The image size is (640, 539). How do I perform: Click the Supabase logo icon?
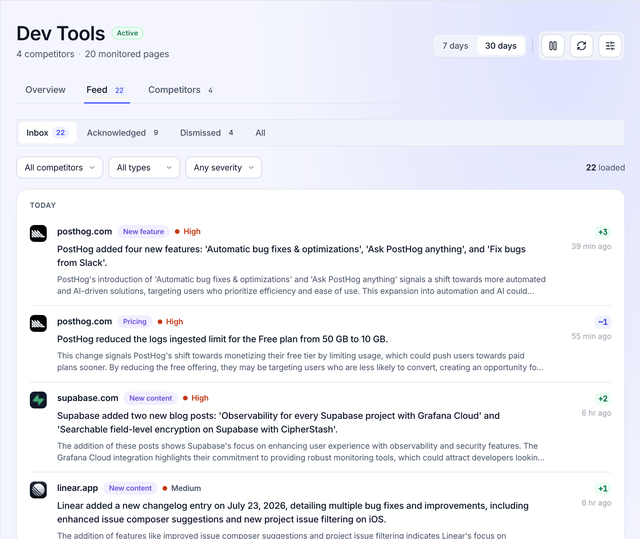(38, 400)
